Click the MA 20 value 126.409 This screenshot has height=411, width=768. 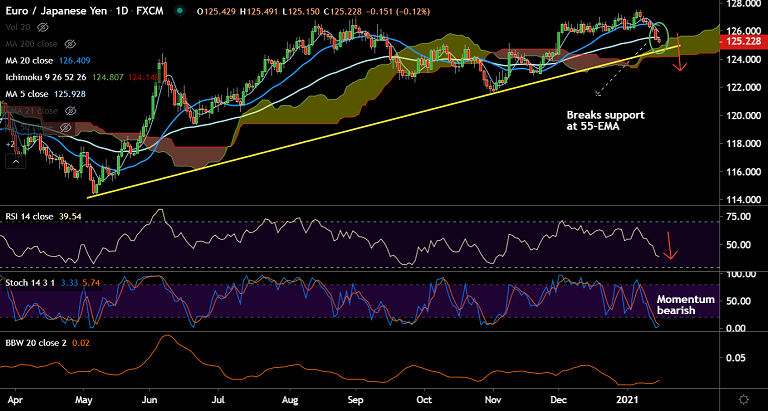(74, 61)
